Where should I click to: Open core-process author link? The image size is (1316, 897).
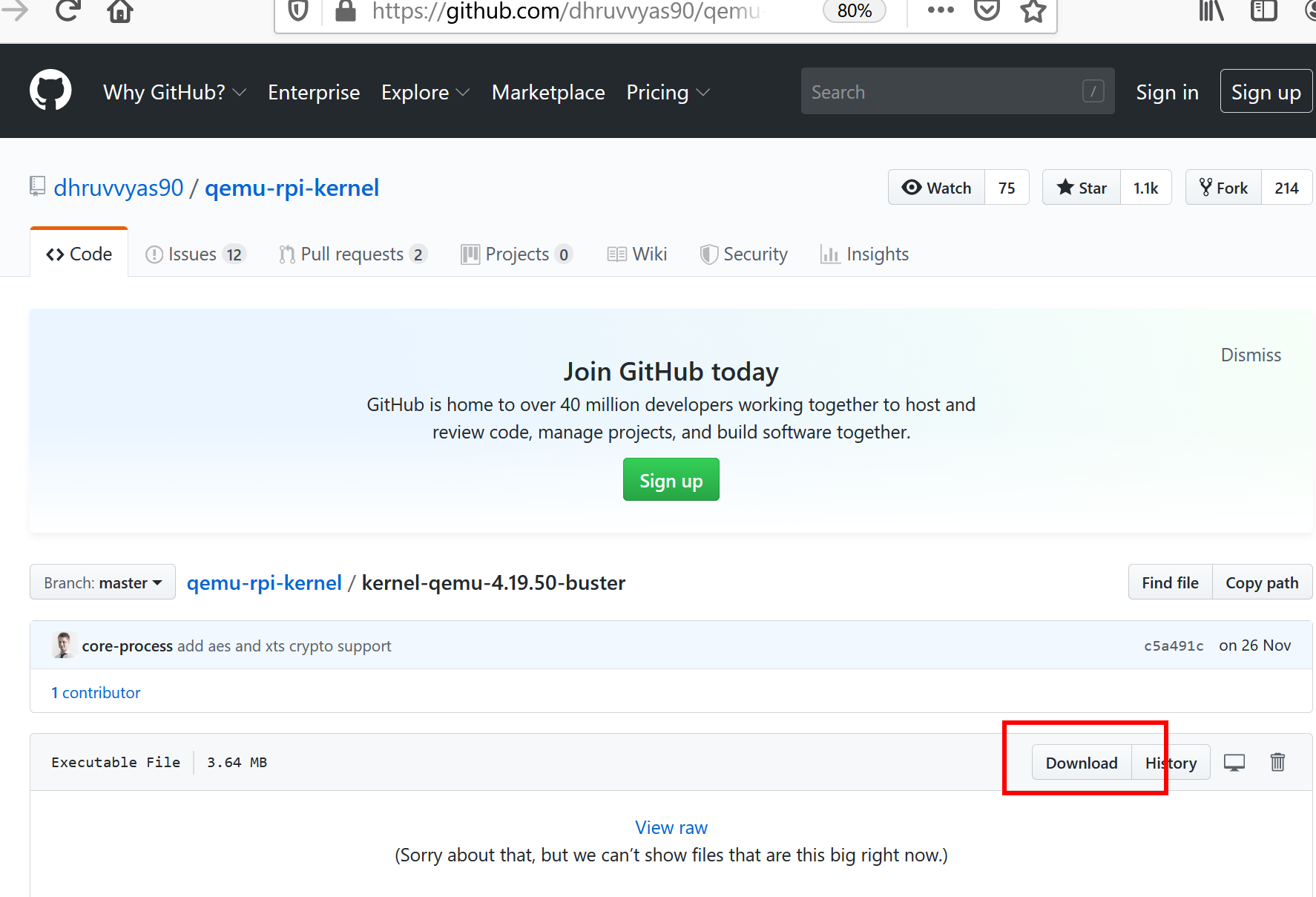coord(127,645)
